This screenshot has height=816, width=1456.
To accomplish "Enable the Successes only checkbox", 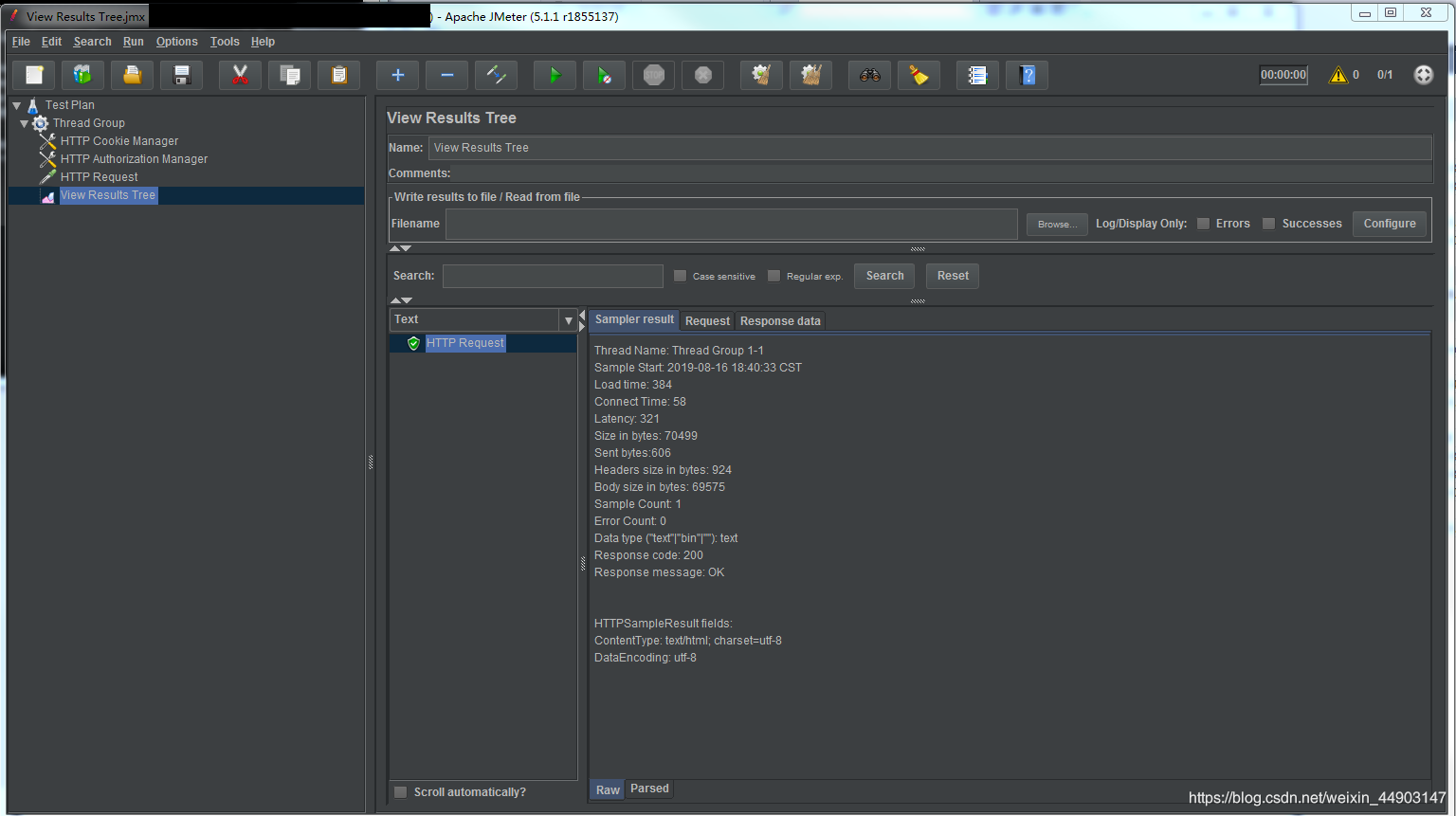I will (1268, 224).
